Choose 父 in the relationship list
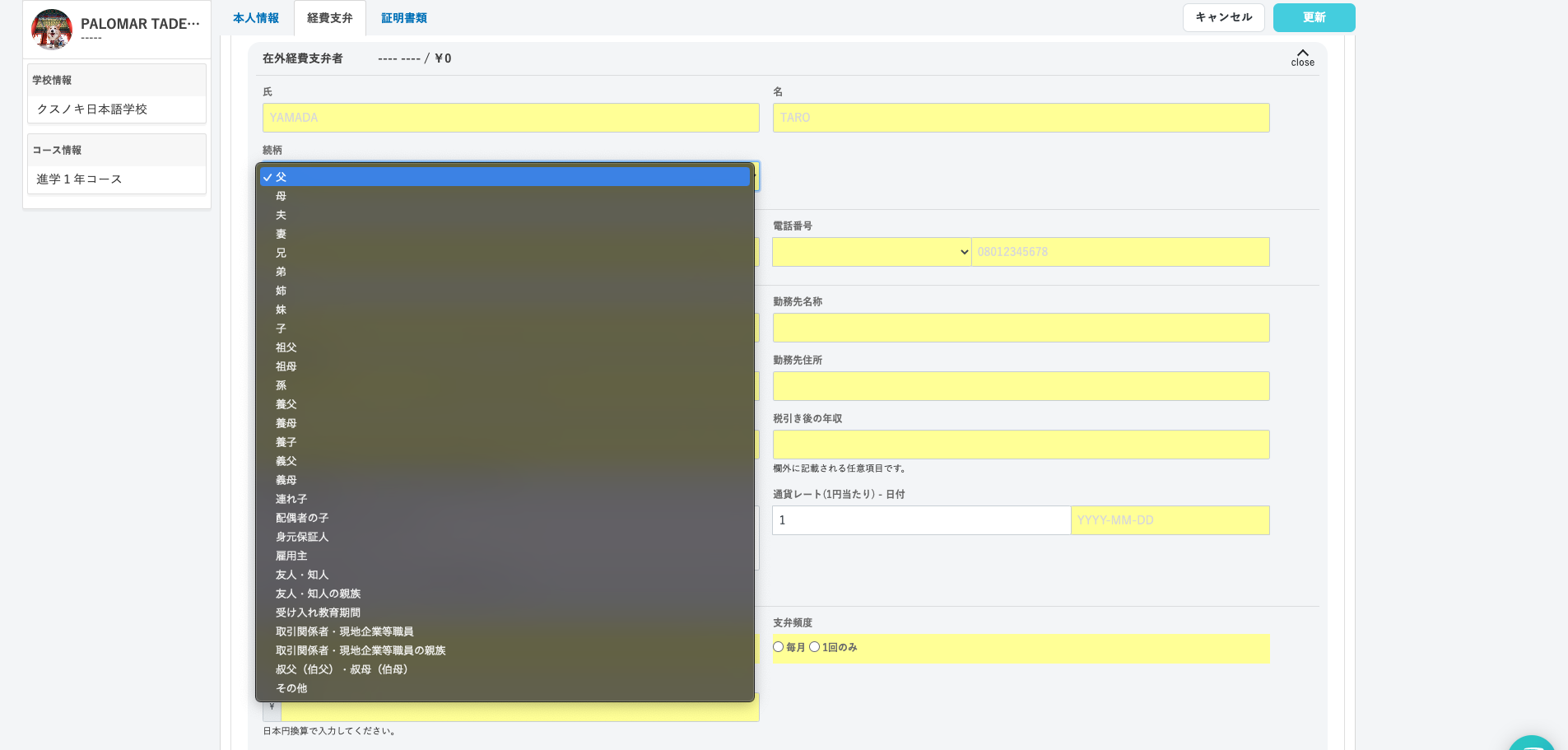 click(x=505, y=177)
